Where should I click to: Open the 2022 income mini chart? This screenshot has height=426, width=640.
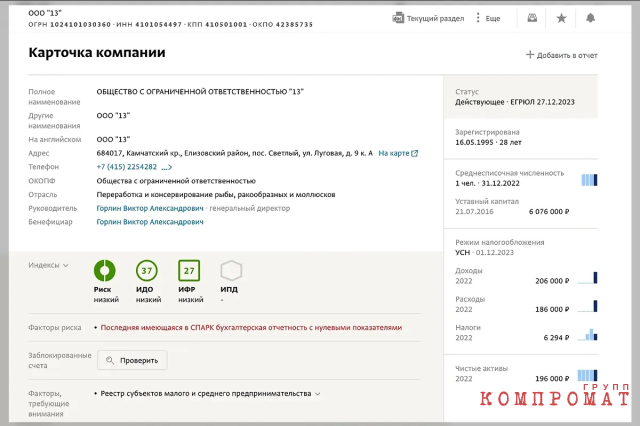coord(588,278)
